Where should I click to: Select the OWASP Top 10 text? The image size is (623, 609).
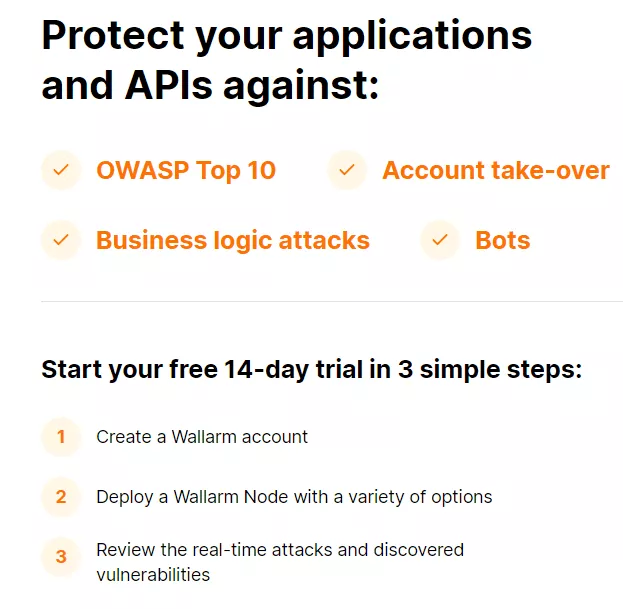[186, 170]
